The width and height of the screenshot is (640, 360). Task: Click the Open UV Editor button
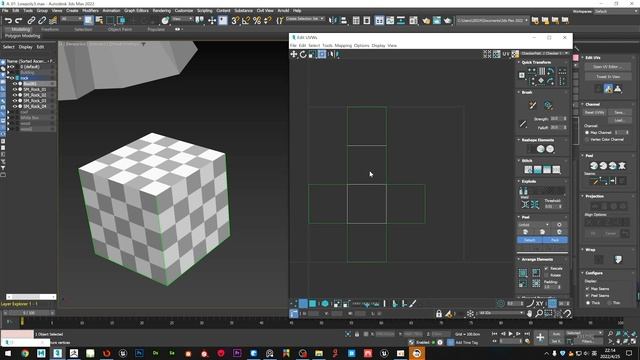(608, 67)
